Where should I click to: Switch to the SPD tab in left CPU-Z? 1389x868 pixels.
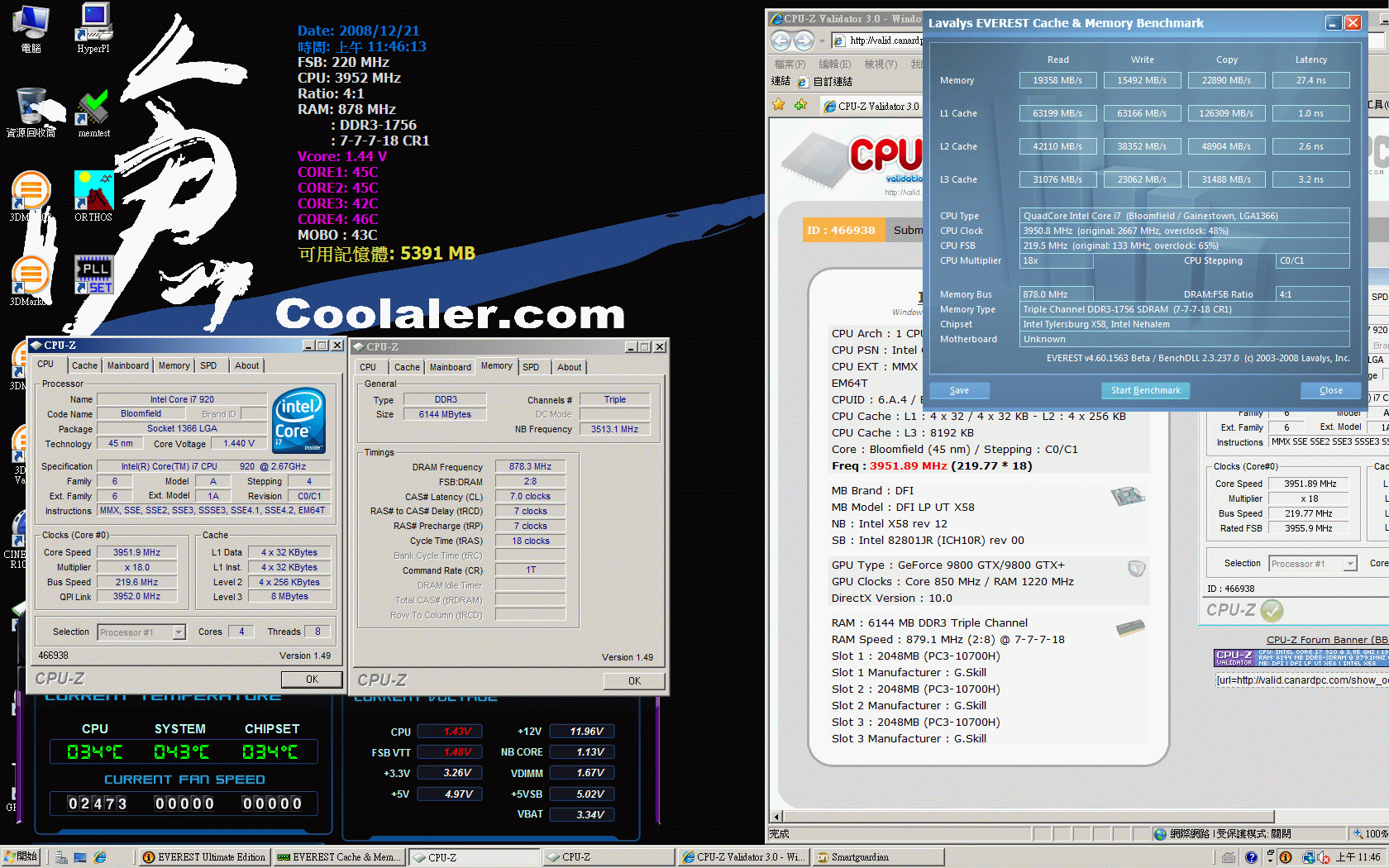pos(208,365)
